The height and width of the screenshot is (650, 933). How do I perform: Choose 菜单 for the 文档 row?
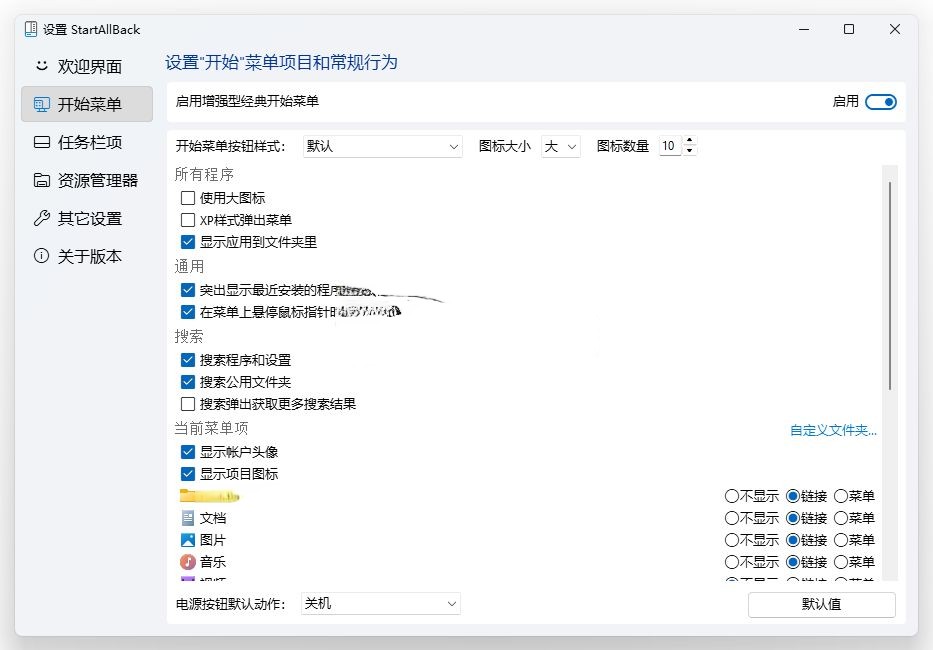coord(841,518)
